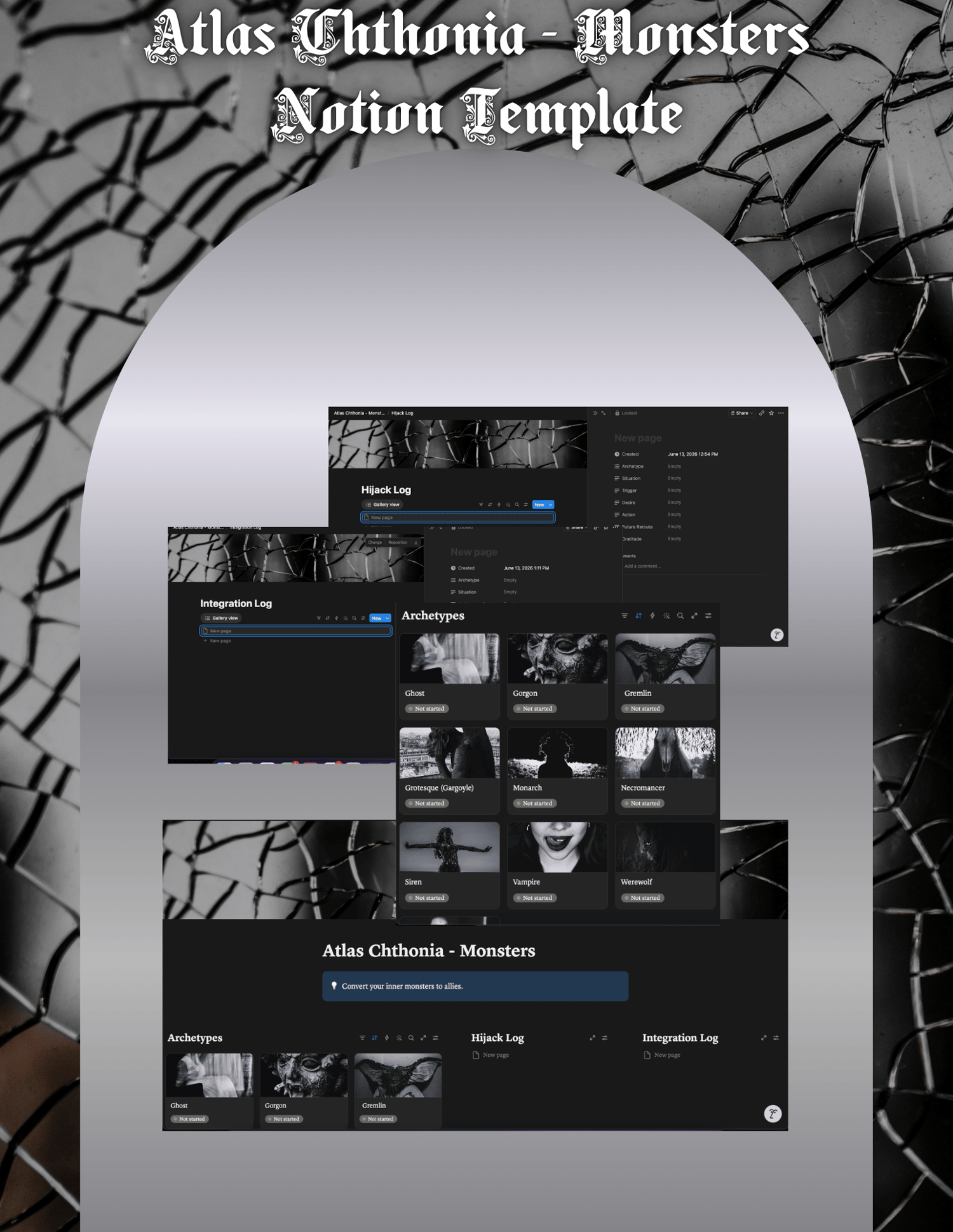953x1232 pixels.
Task: Expand the New dropdown arrow in Hijack Log
Action: pyautogui.click(x=550, y=505)
